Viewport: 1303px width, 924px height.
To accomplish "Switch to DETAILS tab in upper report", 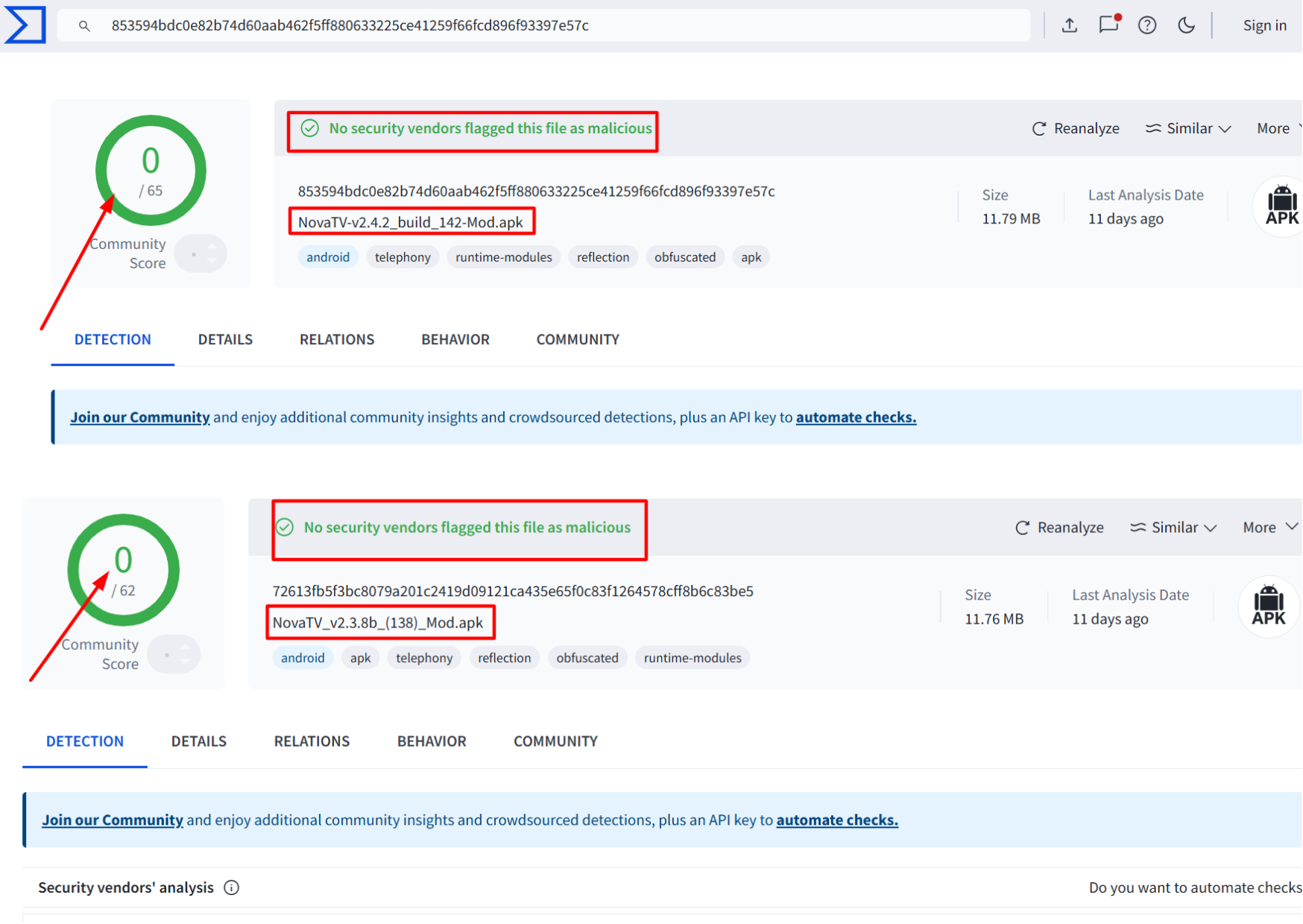I will click(225, 340).
